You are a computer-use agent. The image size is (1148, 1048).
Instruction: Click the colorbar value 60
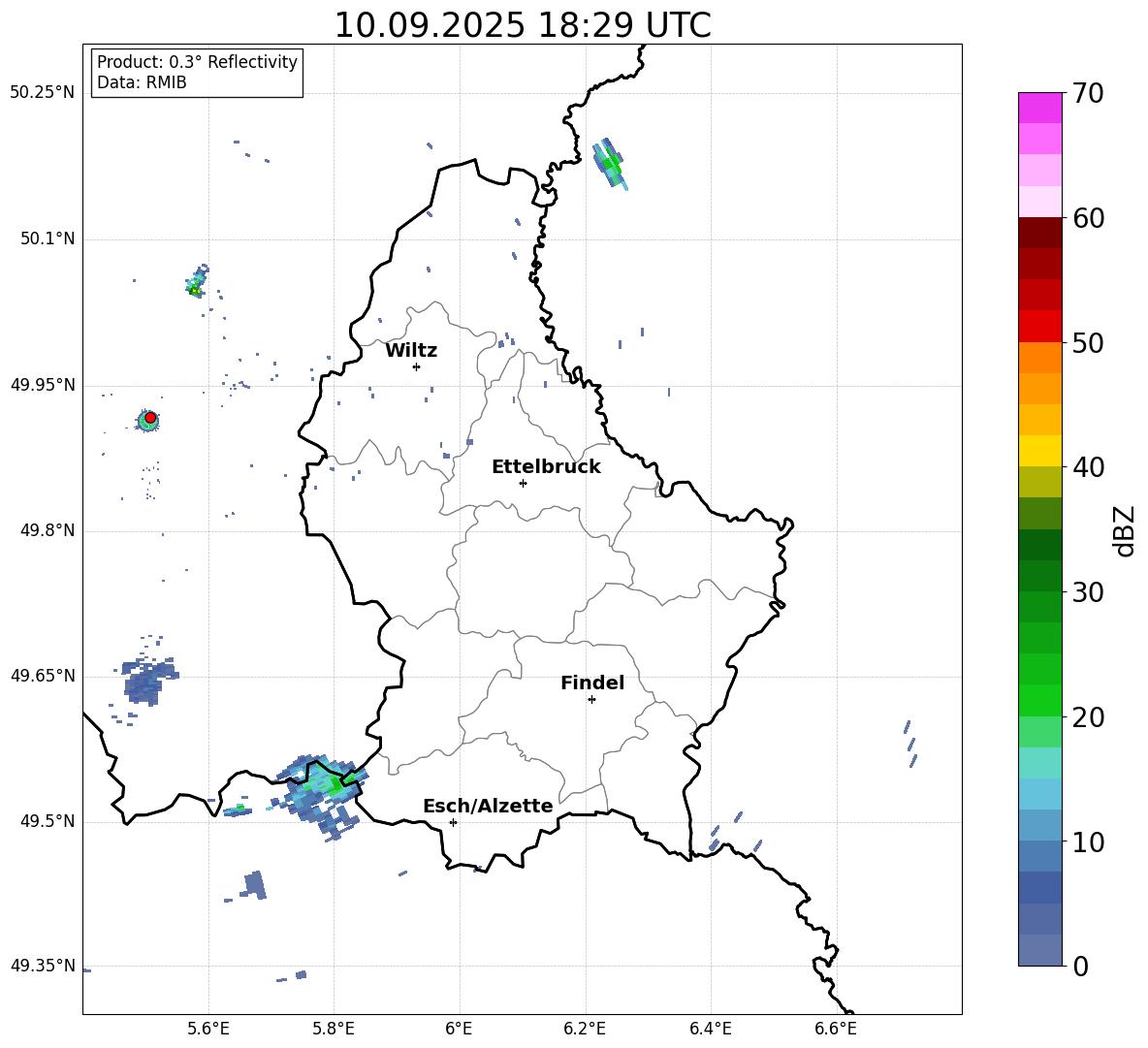point(1088,218)
